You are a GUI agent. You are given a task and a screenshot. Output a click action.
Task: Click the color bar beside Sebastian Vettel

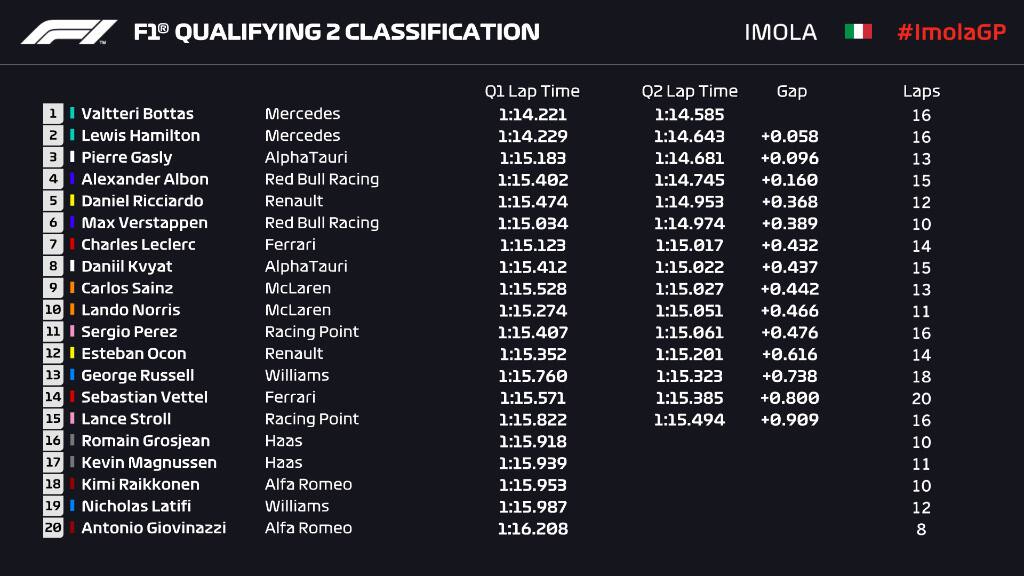click(x=72, y=397)
